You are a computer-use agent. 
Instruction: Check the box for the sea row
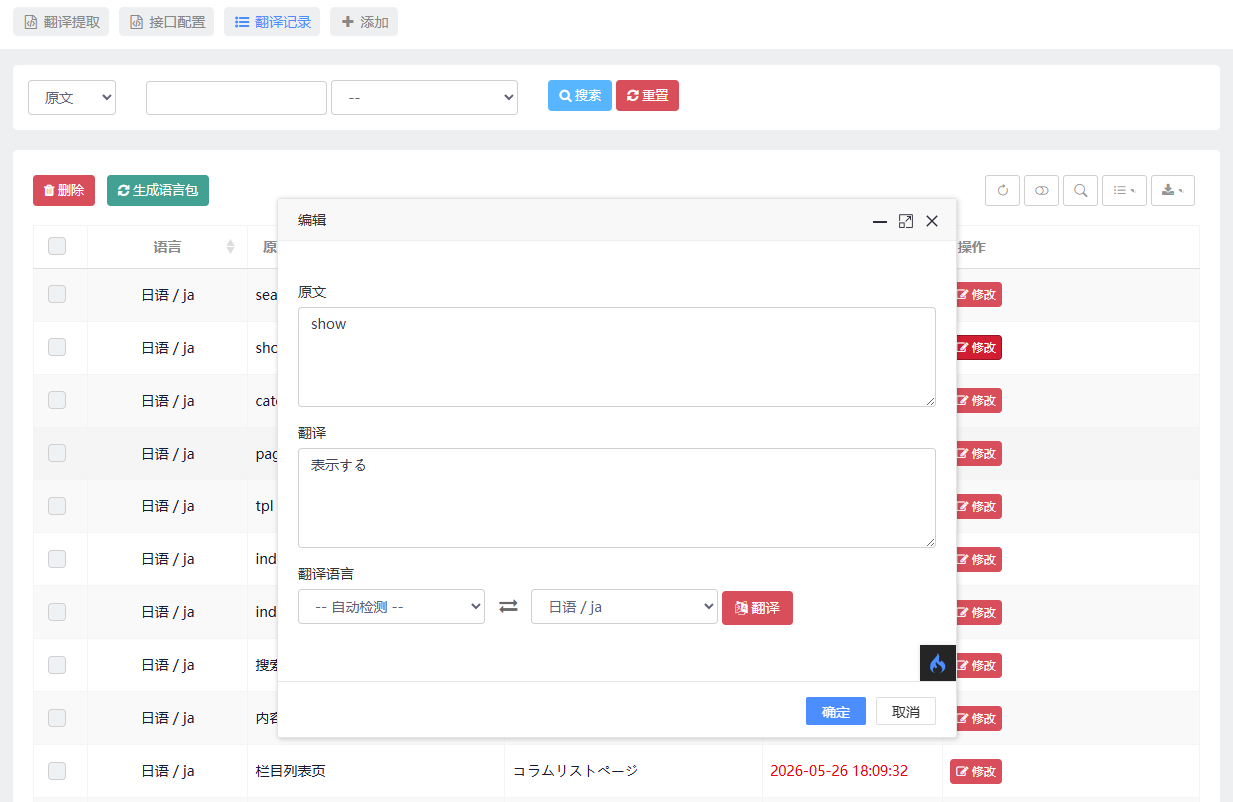click(x=57, y=294)
